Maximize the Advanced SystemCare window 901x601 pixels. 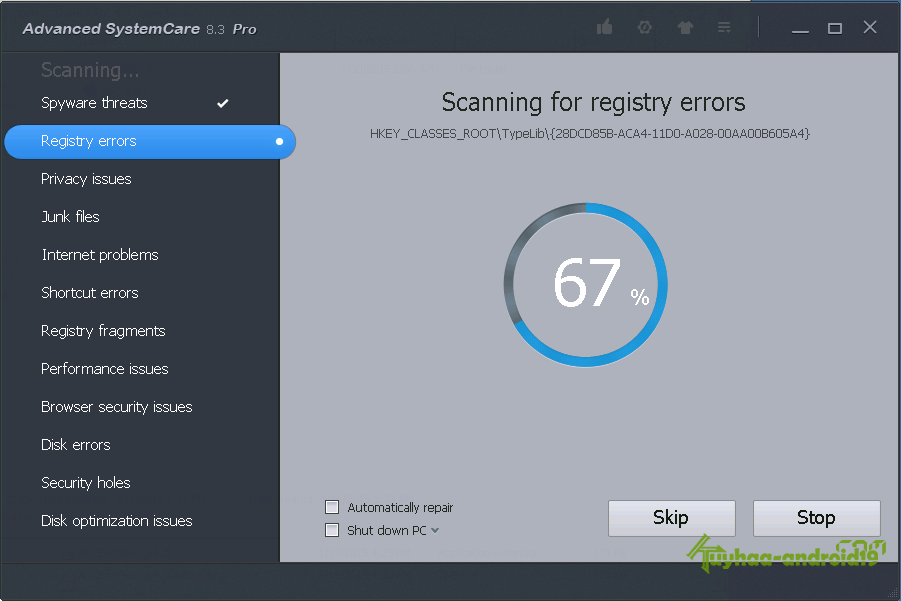coord(835,28)
